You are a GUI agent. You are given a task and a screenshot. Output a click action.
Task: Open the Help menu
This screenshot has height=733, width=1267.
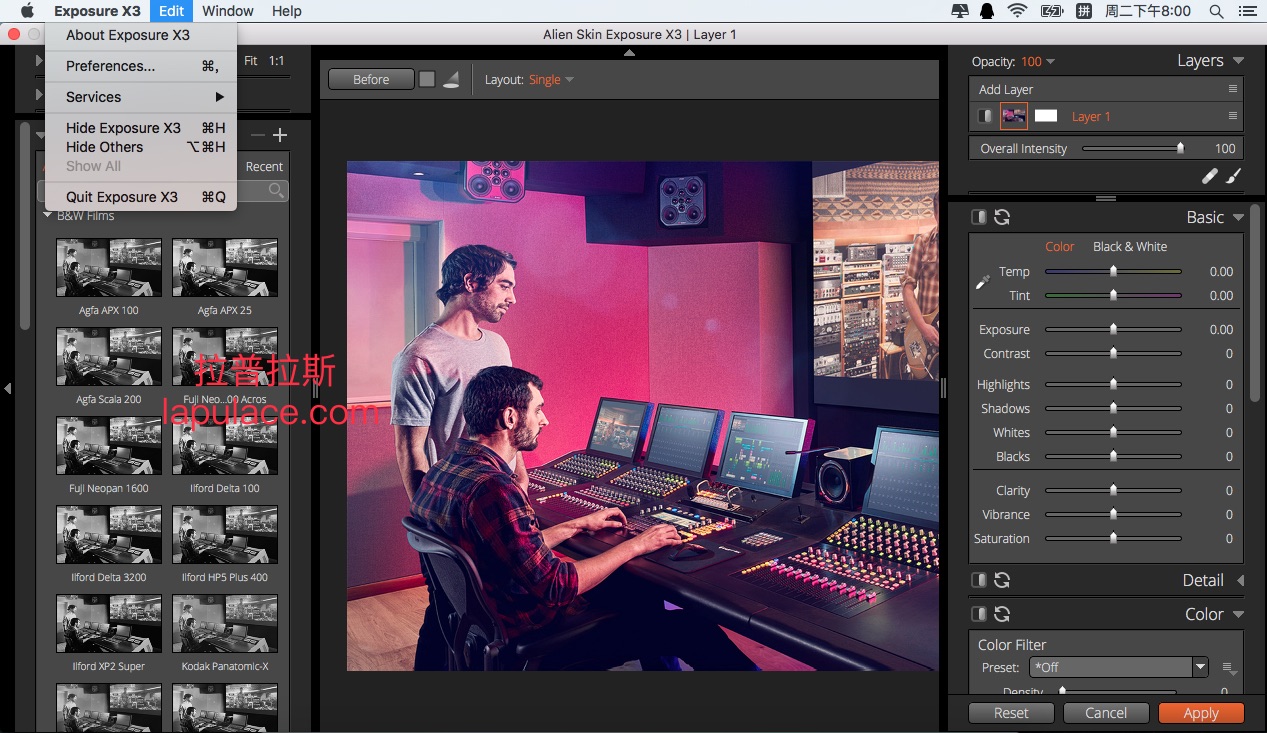pos(287,11)
